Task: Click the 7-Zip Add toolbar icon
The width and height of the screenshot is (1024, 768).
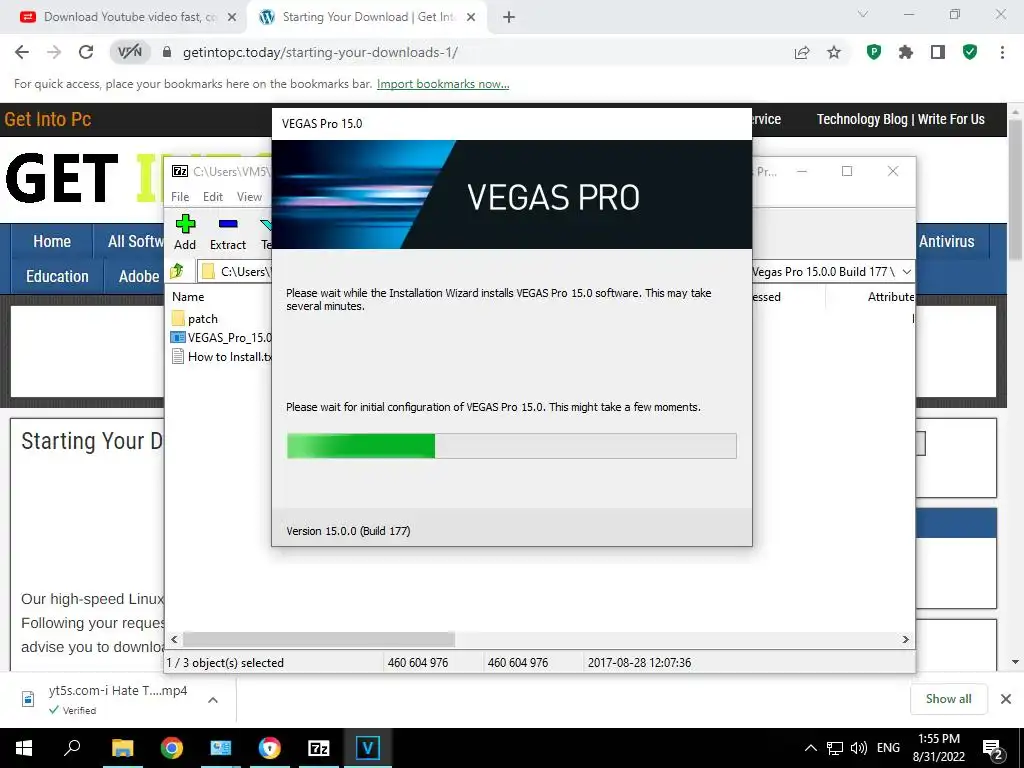Action: (185, 232)
